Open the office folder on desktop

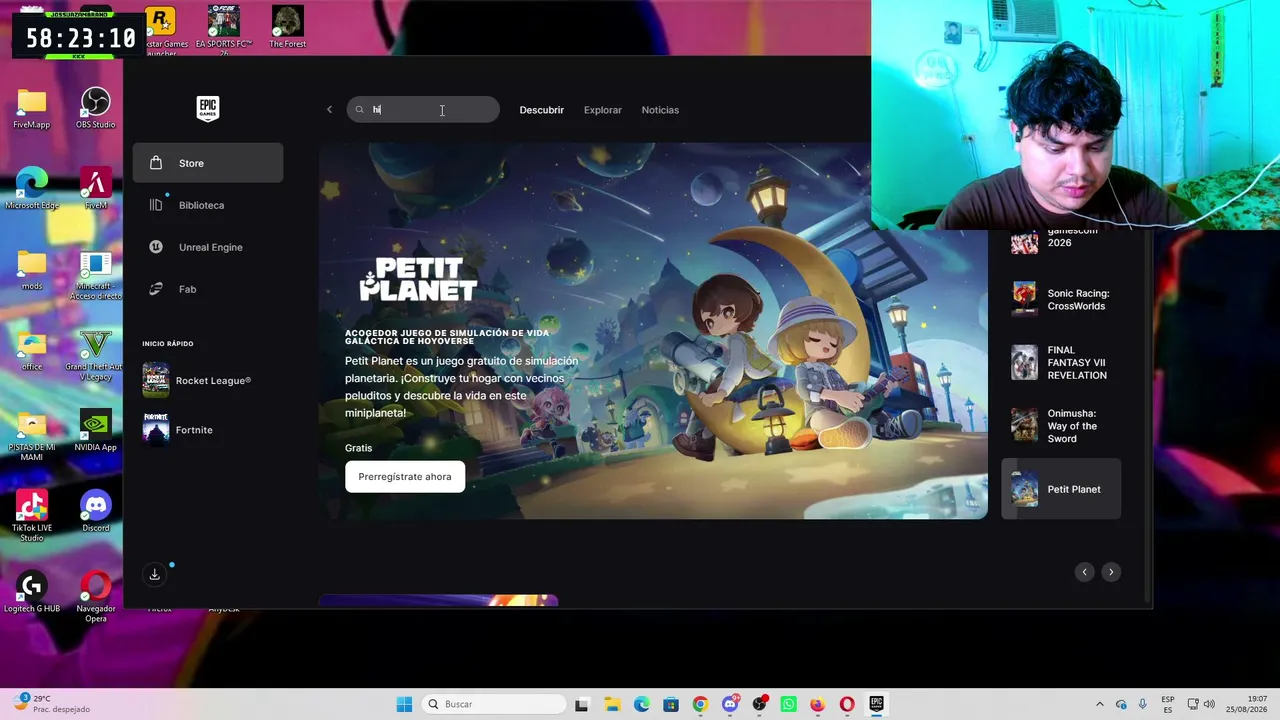click(x=32, y=352)
